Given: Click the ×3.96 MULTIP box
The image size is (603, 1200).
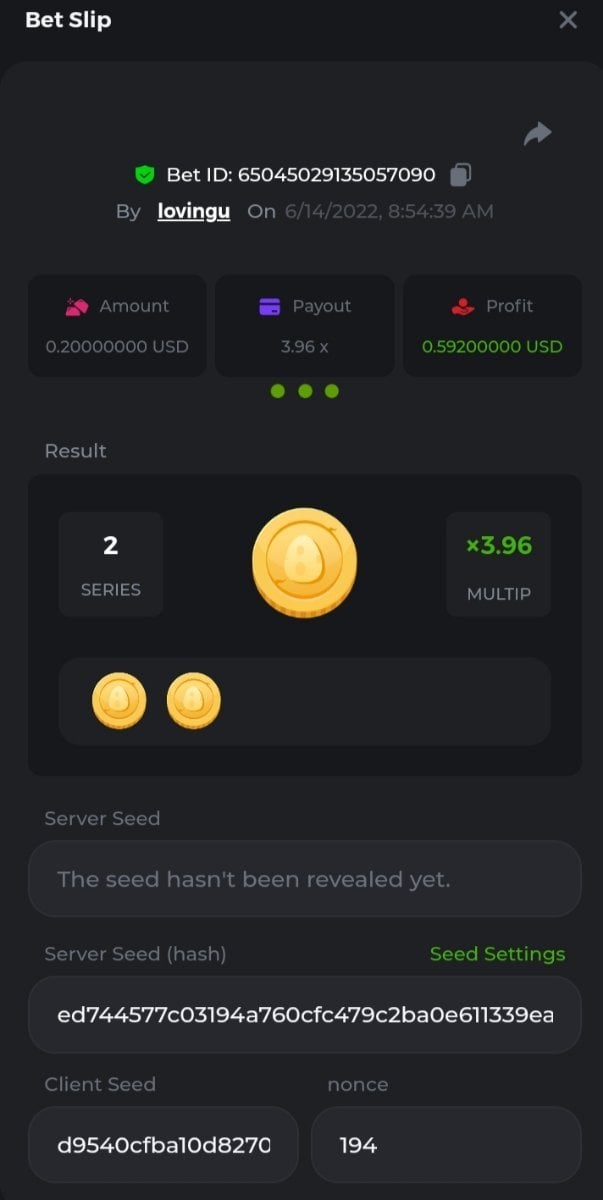Looking at the screenshot, I should pyautogui.click(x=498, y=564).
